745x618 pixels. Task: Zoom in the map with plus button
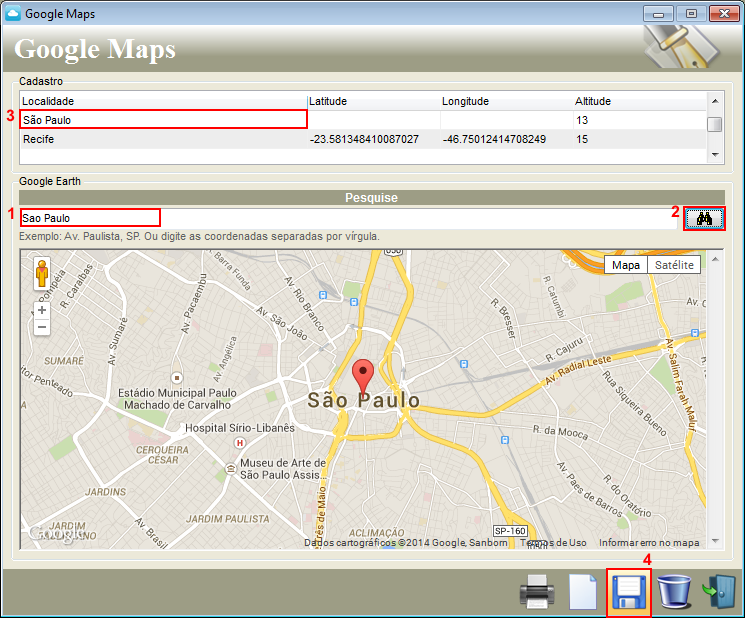pyautogui.click(x=42, y=310)
